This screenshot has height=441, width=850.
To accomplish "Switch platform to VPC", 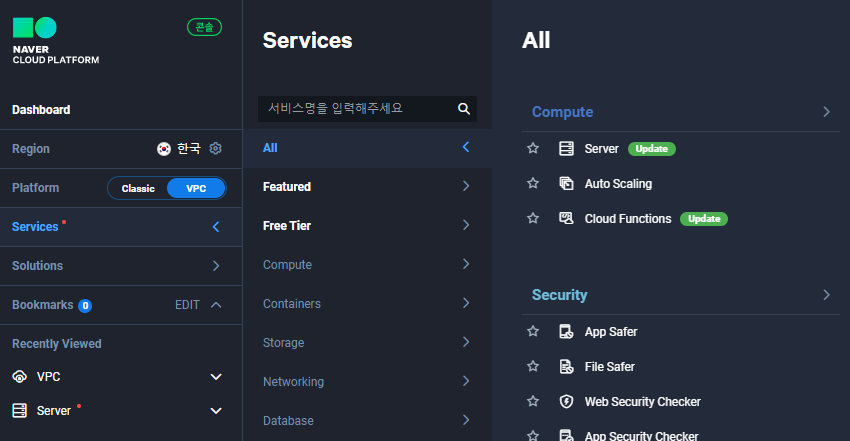I will coord(196,189).
